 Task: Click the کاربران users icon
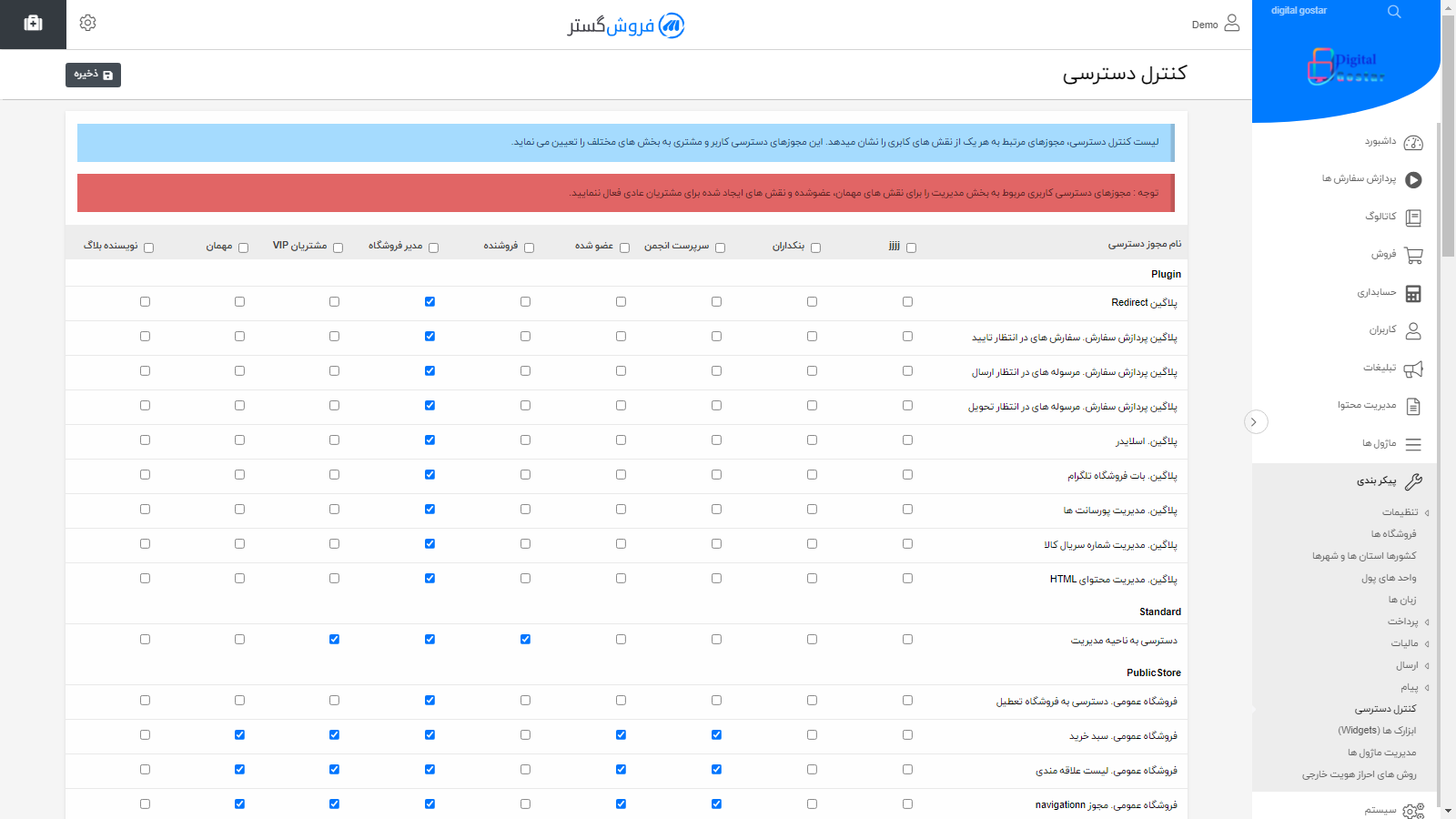coord(1413,331)
